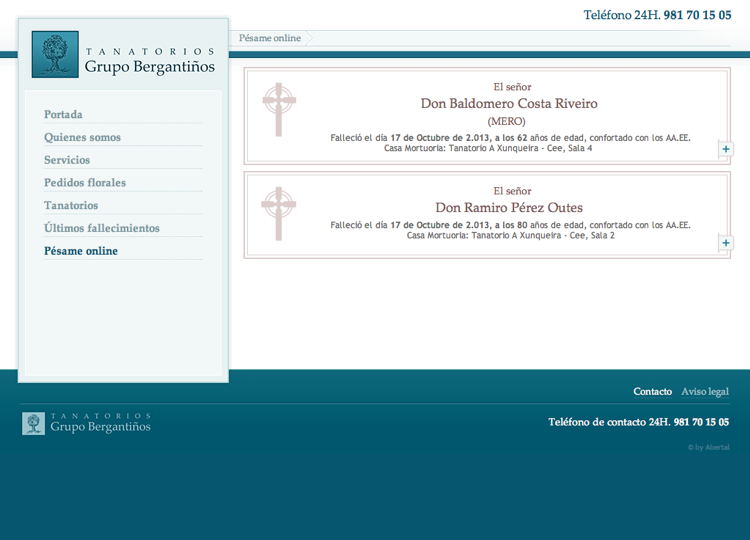View Últimos fallecimientos page
Image resolution: width=750 pixels, height=540 pixels.
(102, 228)
